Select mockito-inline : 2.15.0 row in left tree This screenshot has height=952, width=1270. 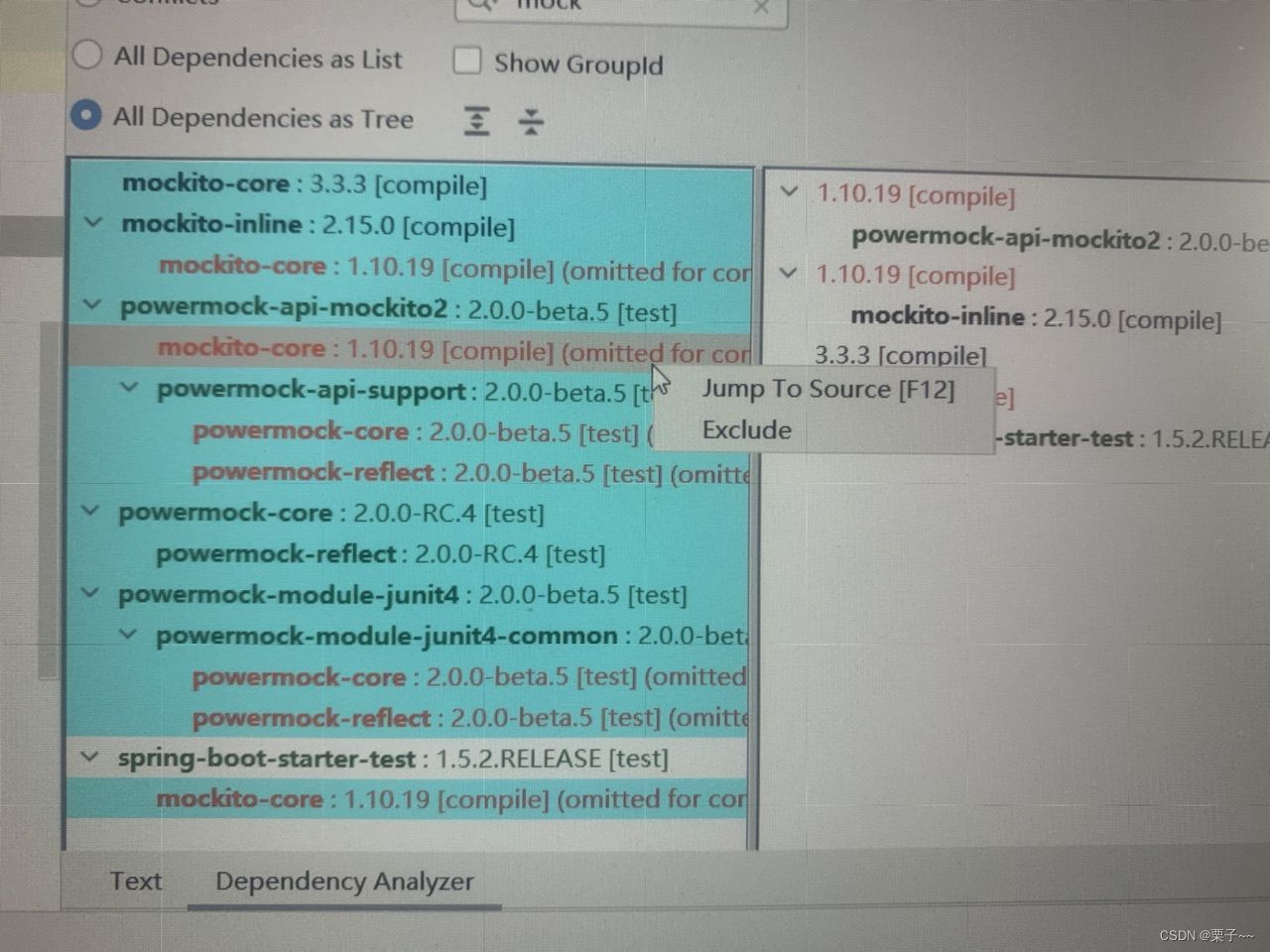(410, 225)
